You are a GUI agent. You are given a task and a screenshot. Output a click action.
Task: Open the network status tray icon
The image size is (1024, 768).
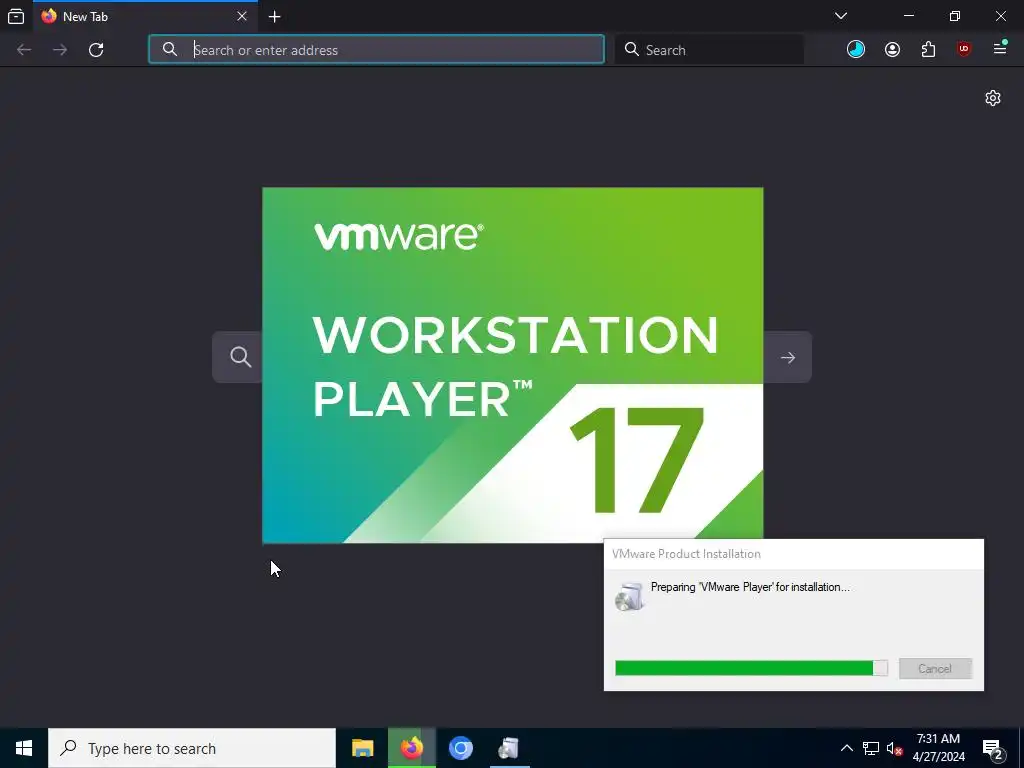point(871,748)
